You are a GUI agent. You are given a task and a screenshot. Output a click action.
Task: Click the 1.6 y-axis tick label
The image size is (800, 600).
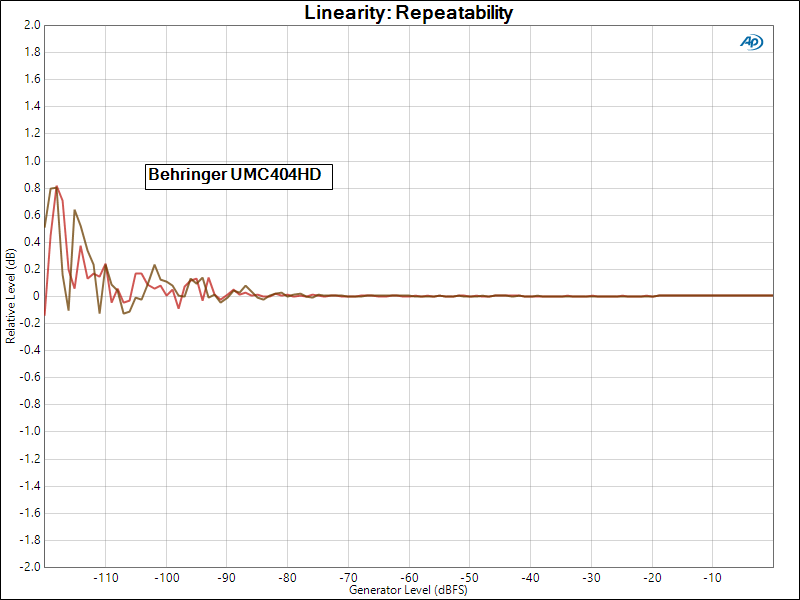coord(32,79)
